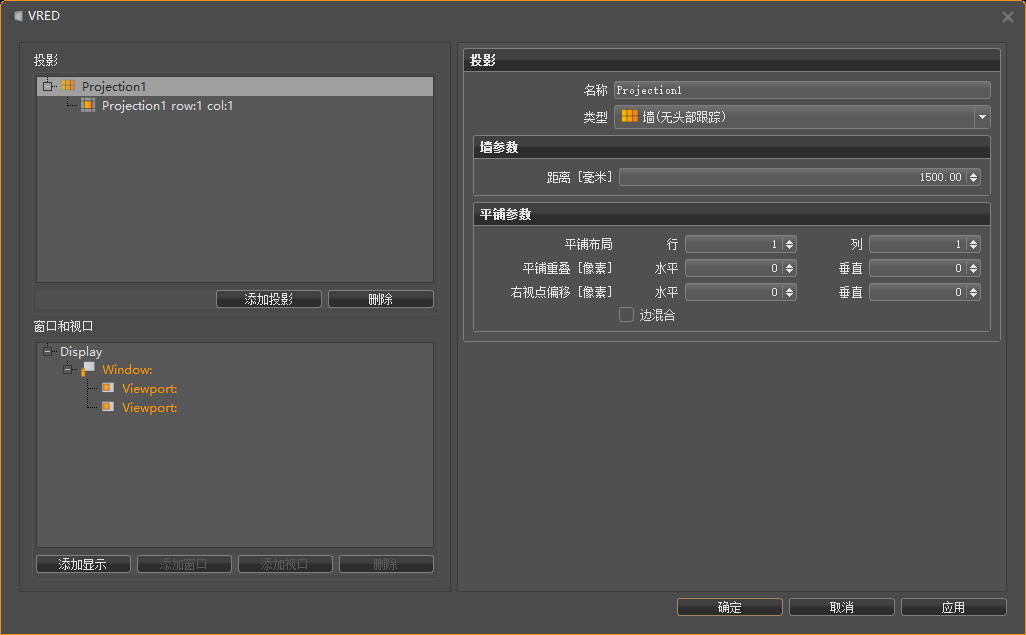Click the disabled 添加窗口 button

pos(185,564)
